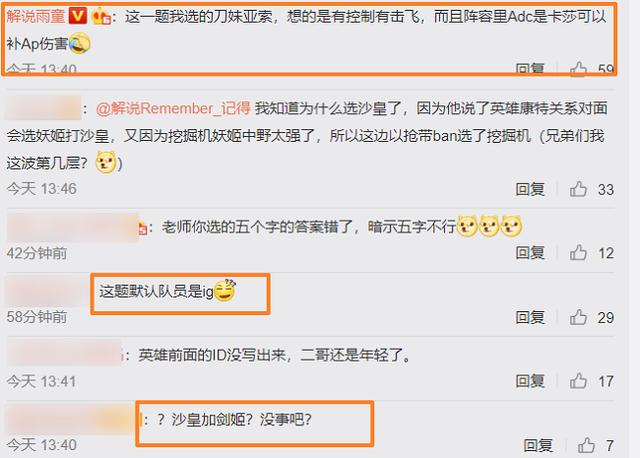Reply to the 13:46 comment
Viewport: 640px width, 458px height.
tap(530, 189)
